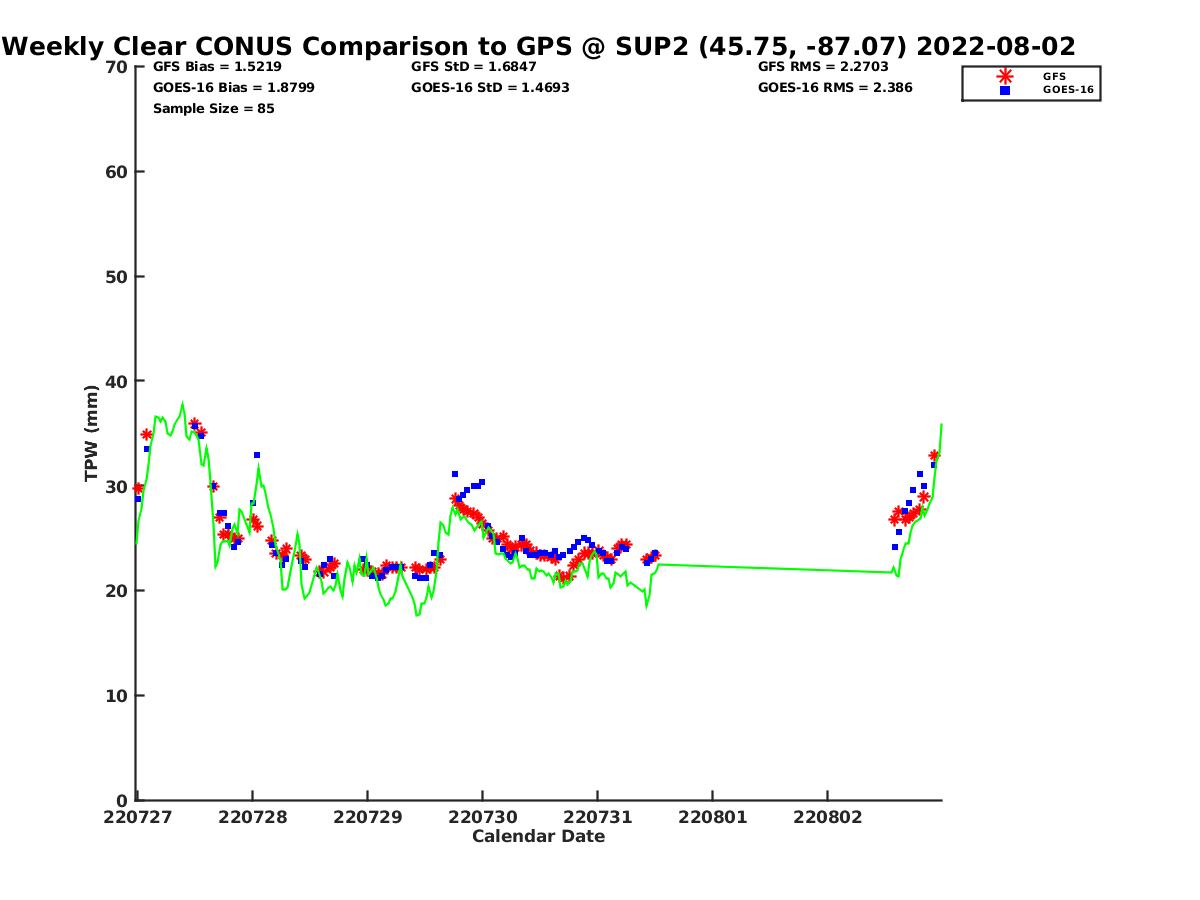Select the 220727 date tick label
The height and width of the screenshot is (900, 1200).
tap(137, 817)
